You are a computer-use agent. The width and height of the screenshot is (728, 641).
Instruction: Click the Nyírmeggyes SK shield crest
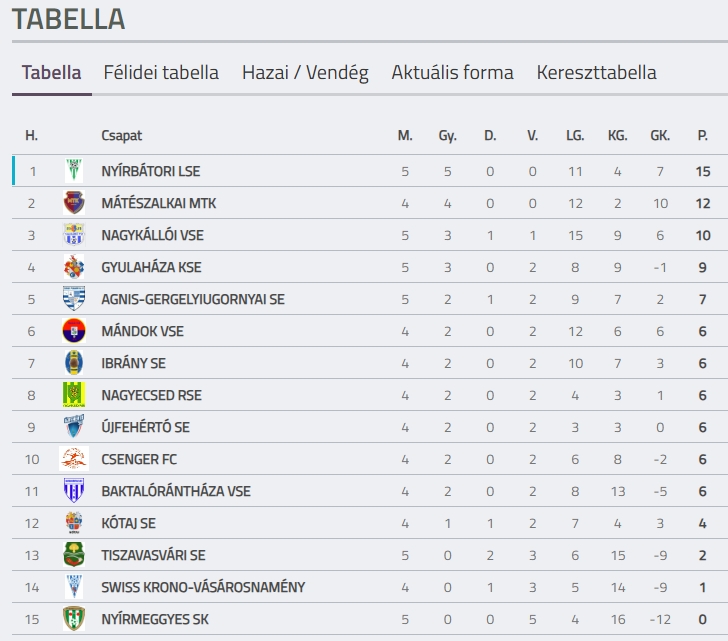[x=74, y=619]
